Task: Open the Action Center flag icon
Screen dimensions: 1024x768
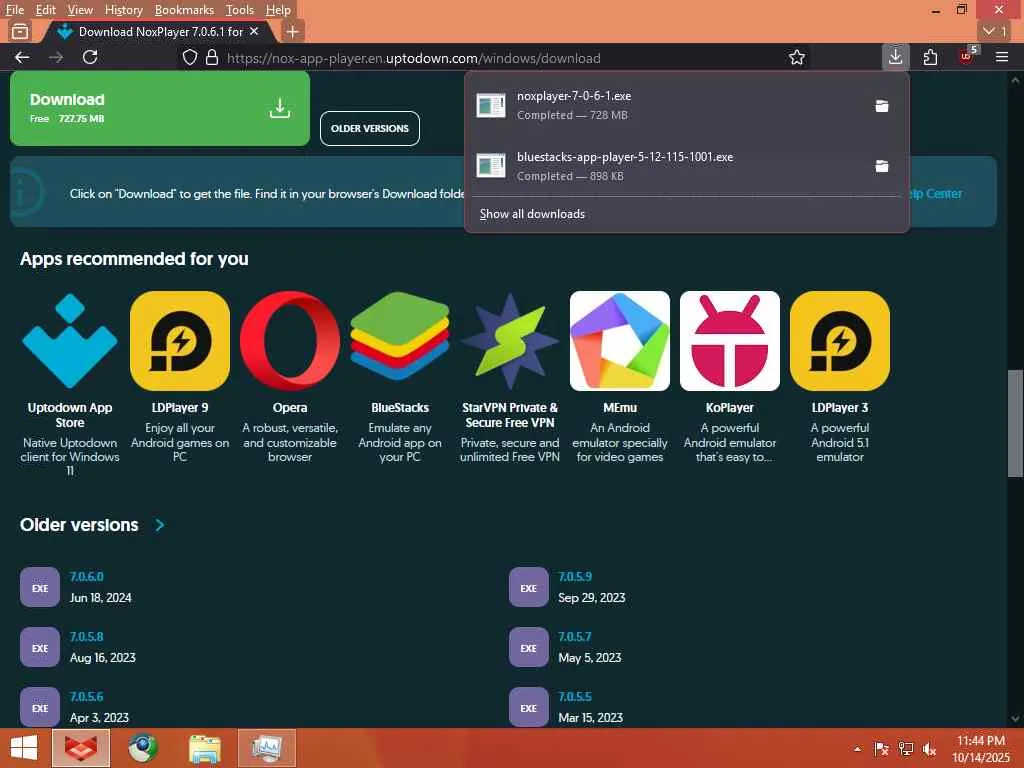Action: 882,749
